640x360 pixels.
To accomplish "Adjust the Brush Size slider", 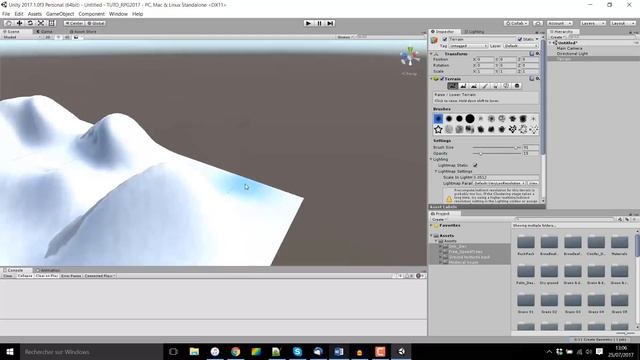I will click(x=496, y=147).
